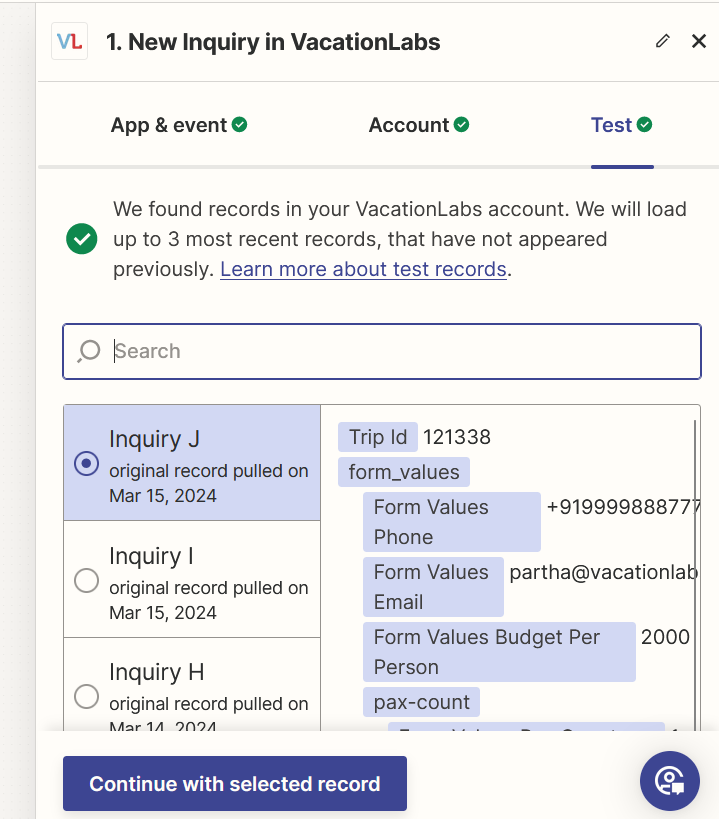Click the form_values field label

404,472
